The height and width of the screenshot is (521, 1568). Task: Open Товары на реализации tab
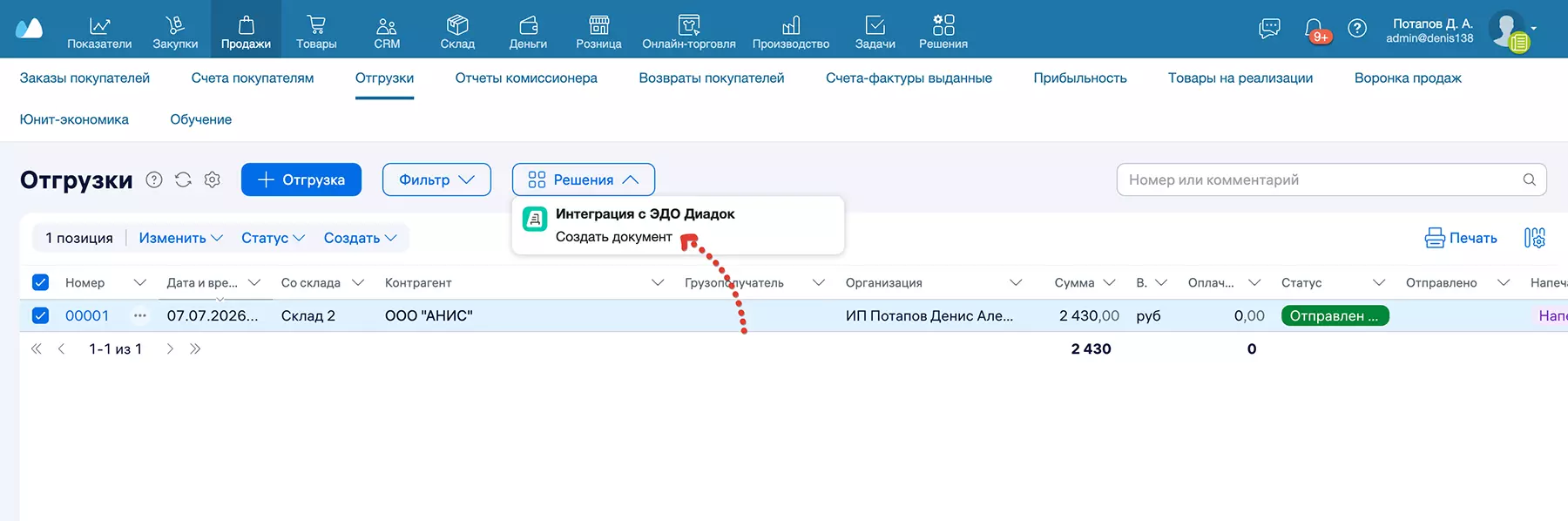pos(1240,78)
